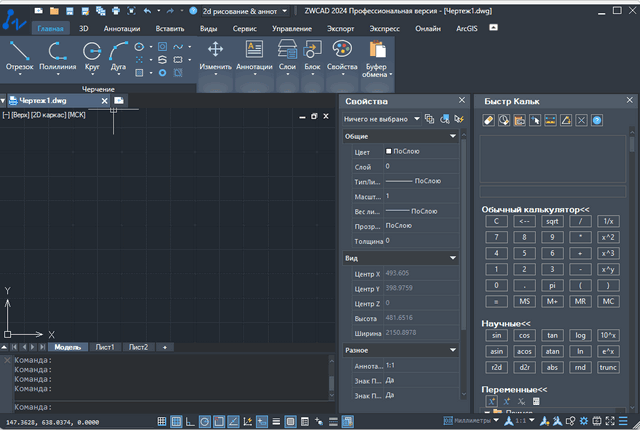The height and width of the screenshot is (430, 640).
Task: Collapse the Общие properties section
Action: tap(453, 136)
